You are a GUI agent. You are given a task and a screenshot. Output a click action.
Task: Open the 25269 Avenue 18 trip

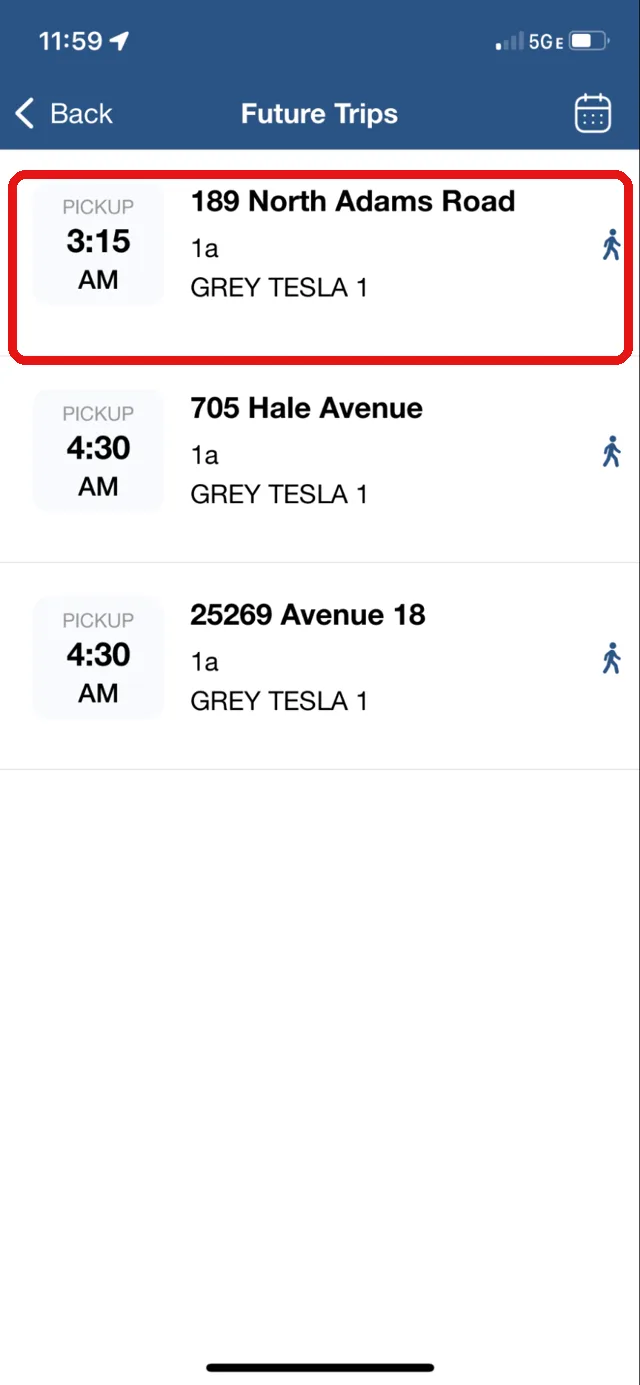click(x=320, y=666)
